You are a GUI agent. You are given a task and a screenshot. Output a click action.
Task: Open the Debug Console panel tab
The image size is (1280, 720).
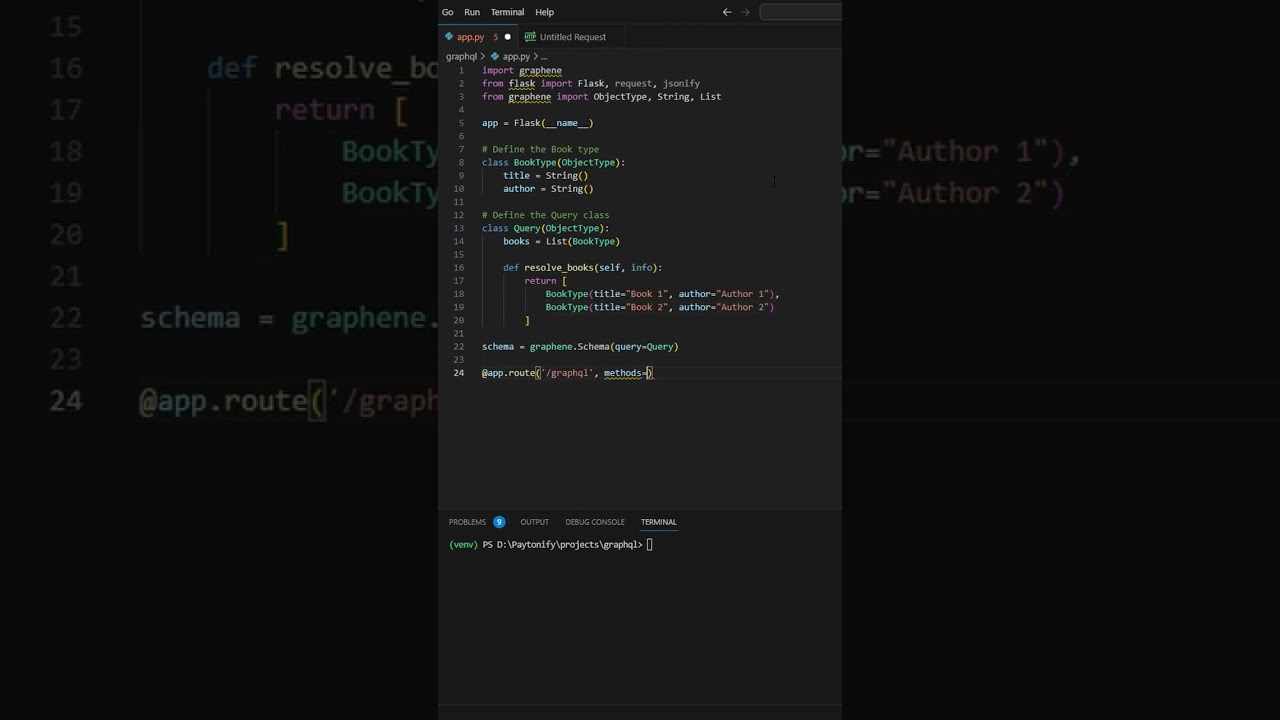pyautogui.click(x=595, y=522)
